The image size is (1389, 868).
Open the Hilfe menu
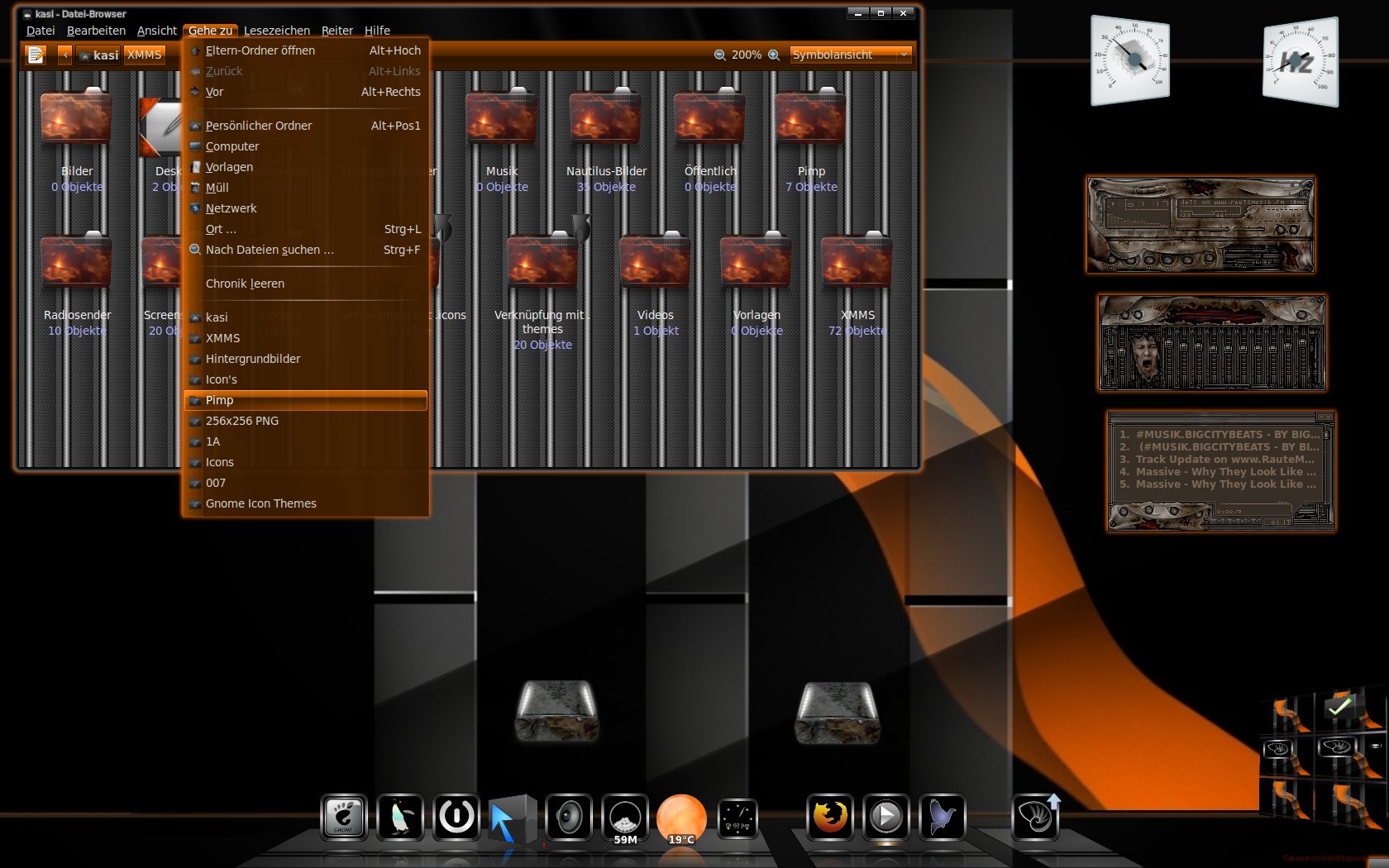(x=377, y=31)
